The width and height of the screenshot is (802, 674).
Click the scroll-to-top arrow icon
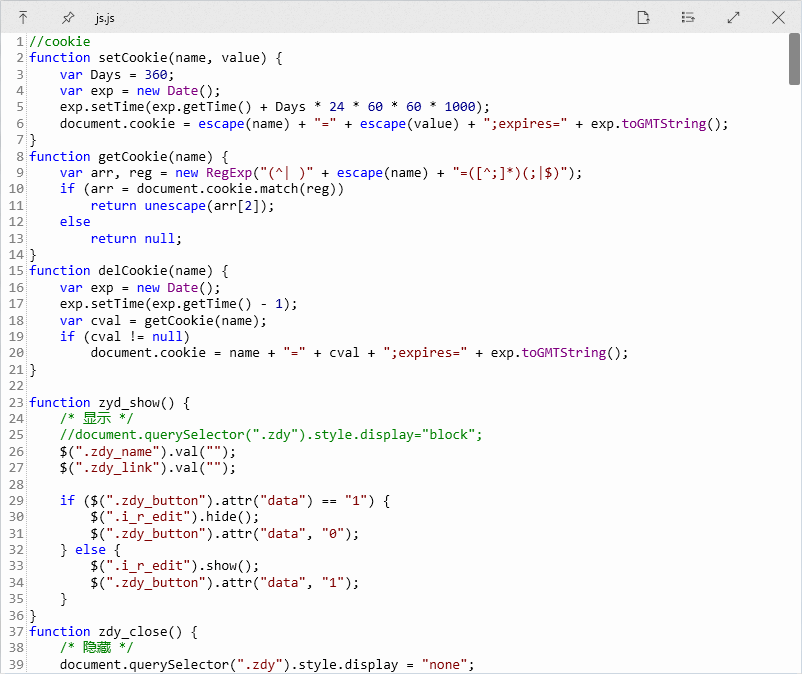point(23,18)
